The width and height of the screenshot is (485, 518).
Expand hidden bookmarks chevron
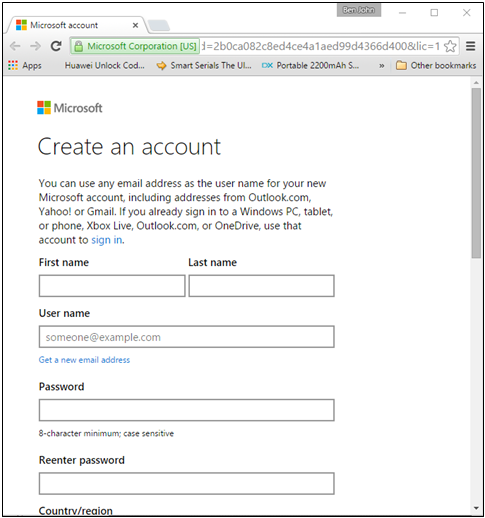382,66
